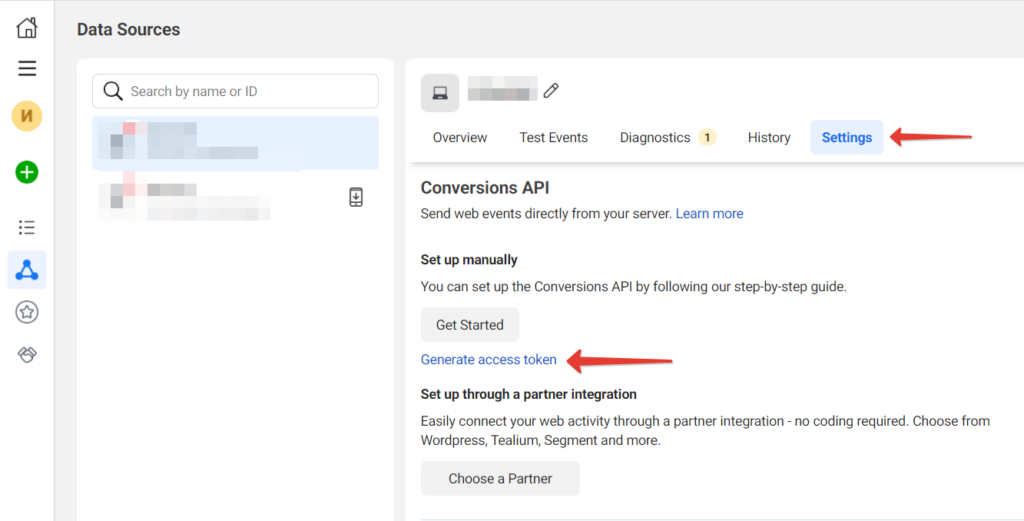Click the Home icon in left sidebar
The image size is (1024, 521).
click(x=27, y=28)
